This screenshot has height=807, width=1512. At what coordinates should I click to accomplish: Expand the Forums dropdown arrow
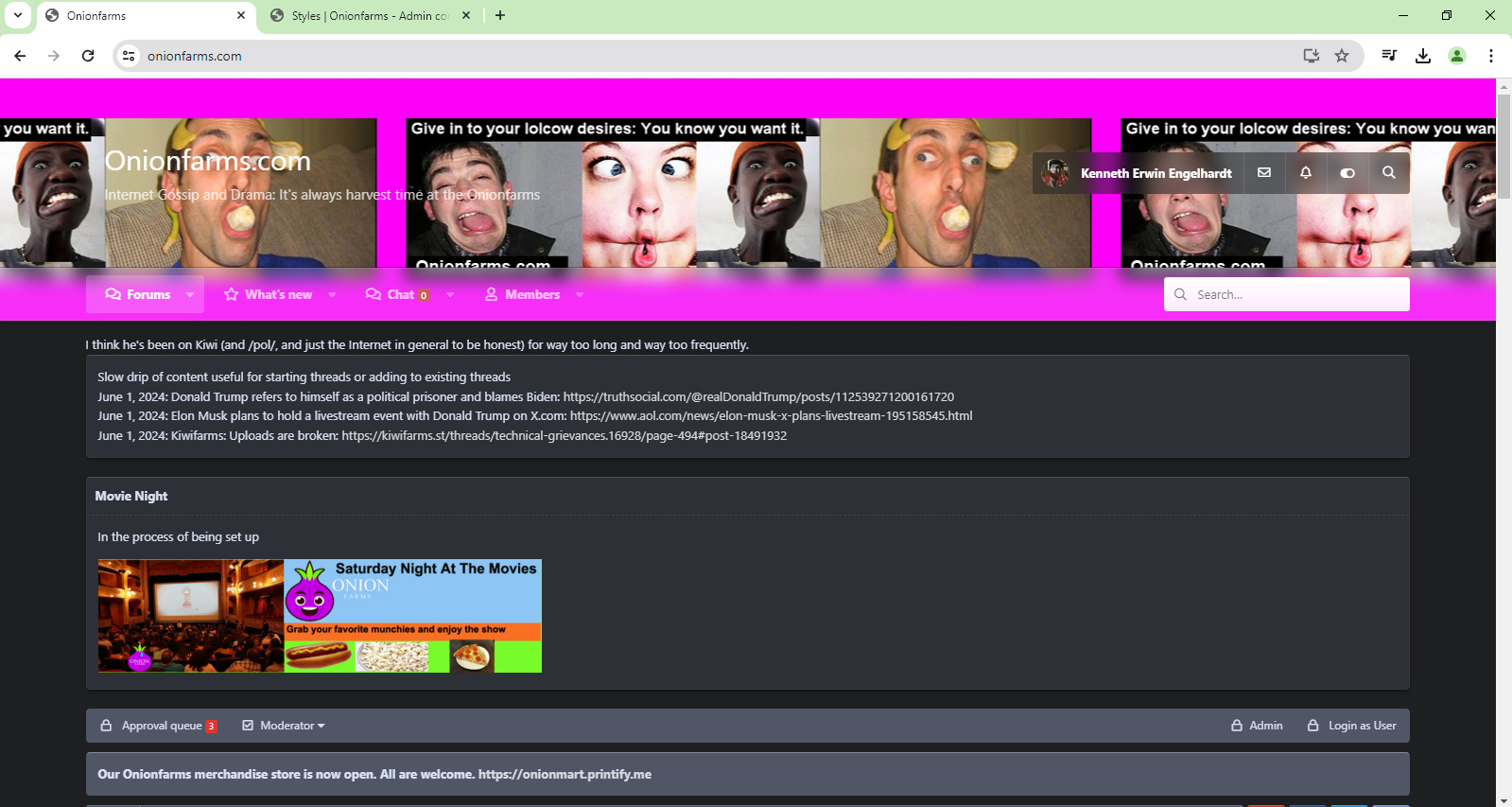[x=190, y=294]
